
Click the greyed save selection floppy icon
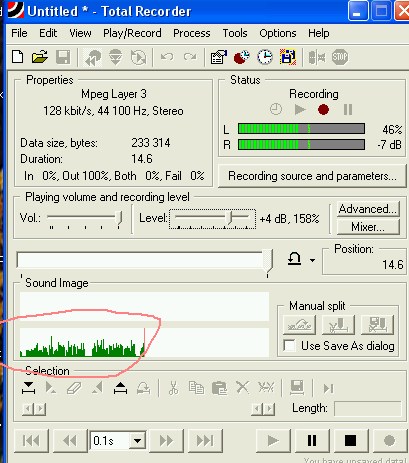tap(297, 388)
